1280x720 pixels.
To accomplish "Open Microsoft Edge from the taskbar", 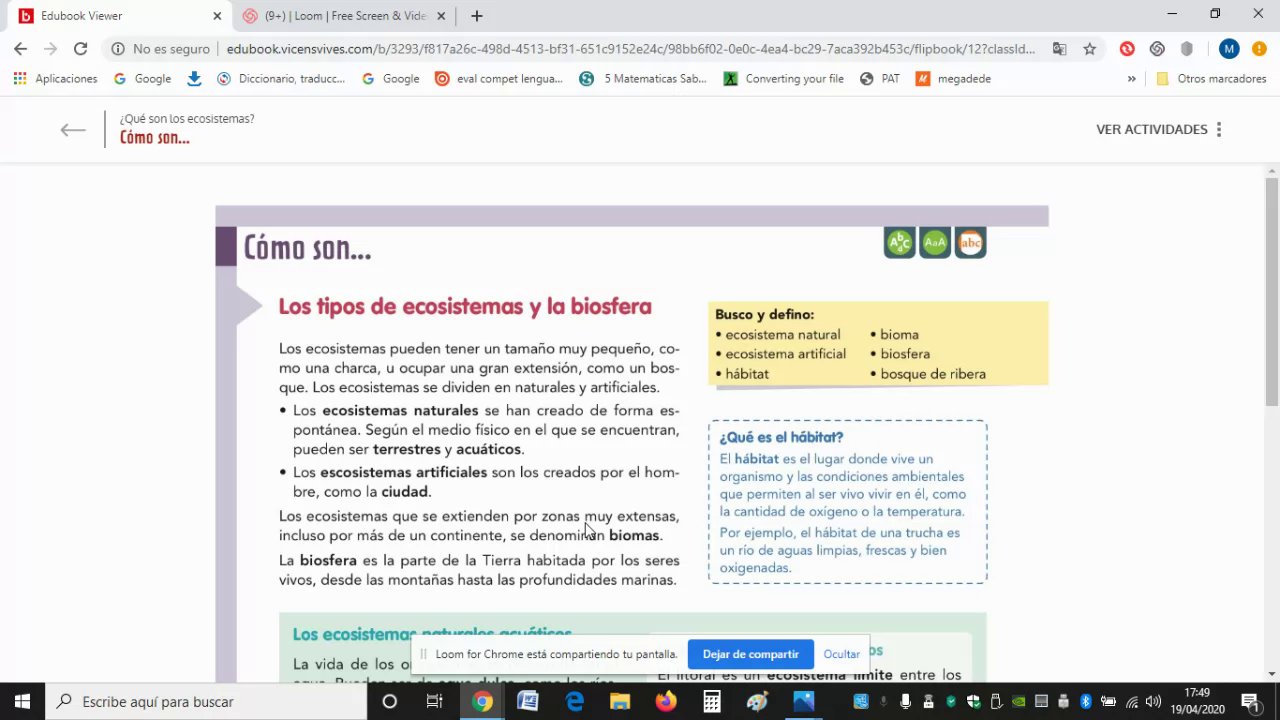I will click(x=575, y=701).
